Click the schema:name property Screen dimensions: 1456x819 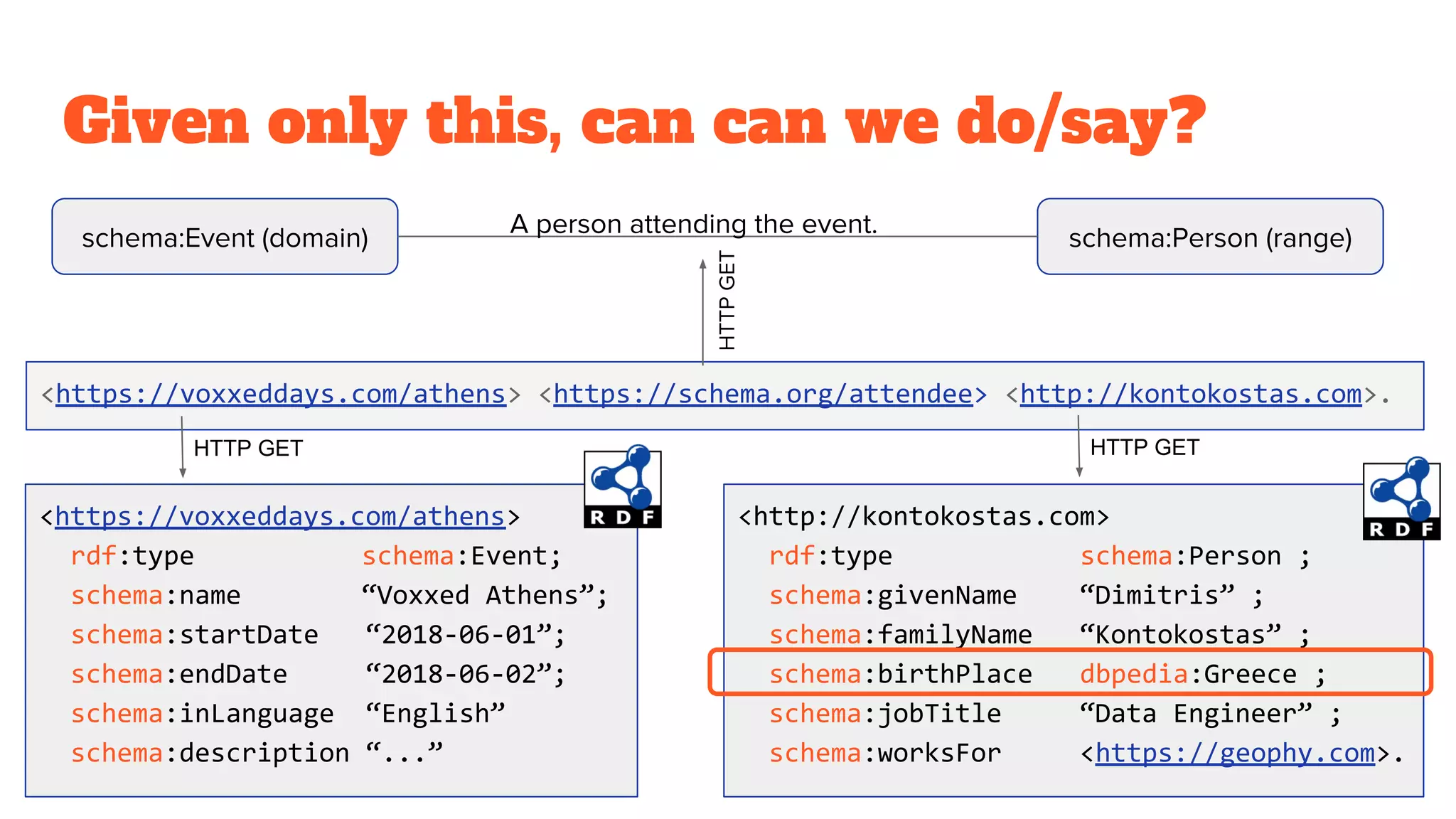[x=156, y=595]
